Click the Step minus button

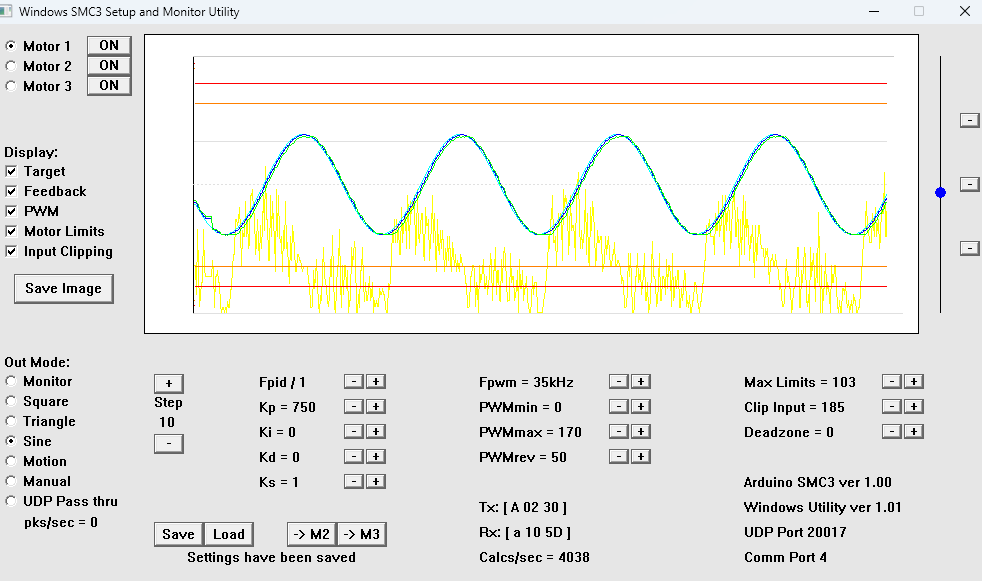point(168,443)
